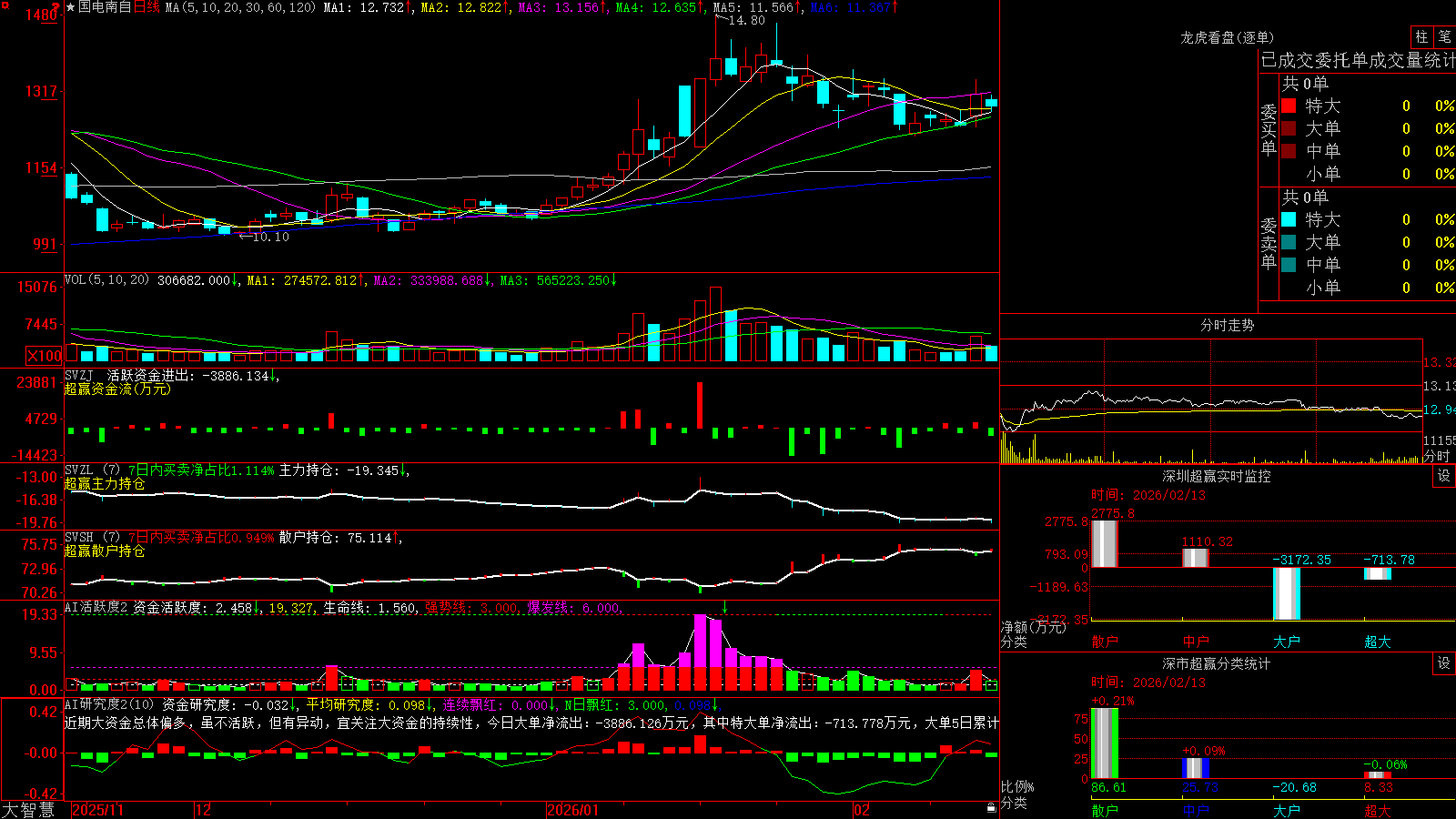The height and width of the screenshot is (819, 1456).
Task: Click the 14.80 high price annotation
Action: 746,20
